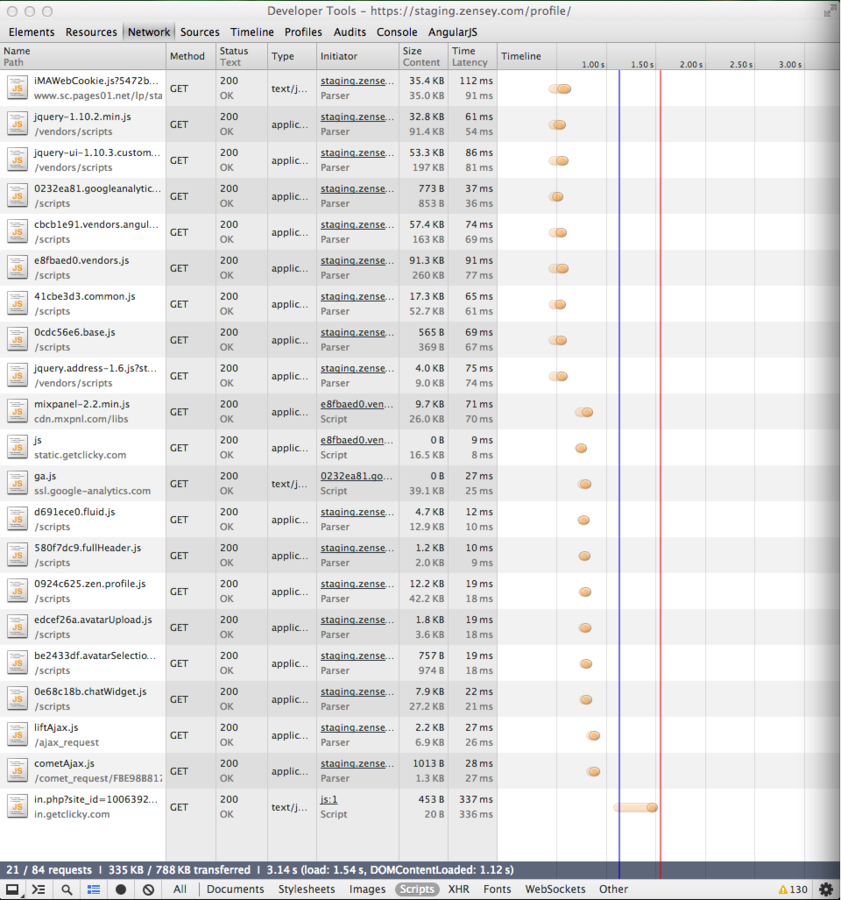Sort by the Method column header

click(x=191, y=56)
